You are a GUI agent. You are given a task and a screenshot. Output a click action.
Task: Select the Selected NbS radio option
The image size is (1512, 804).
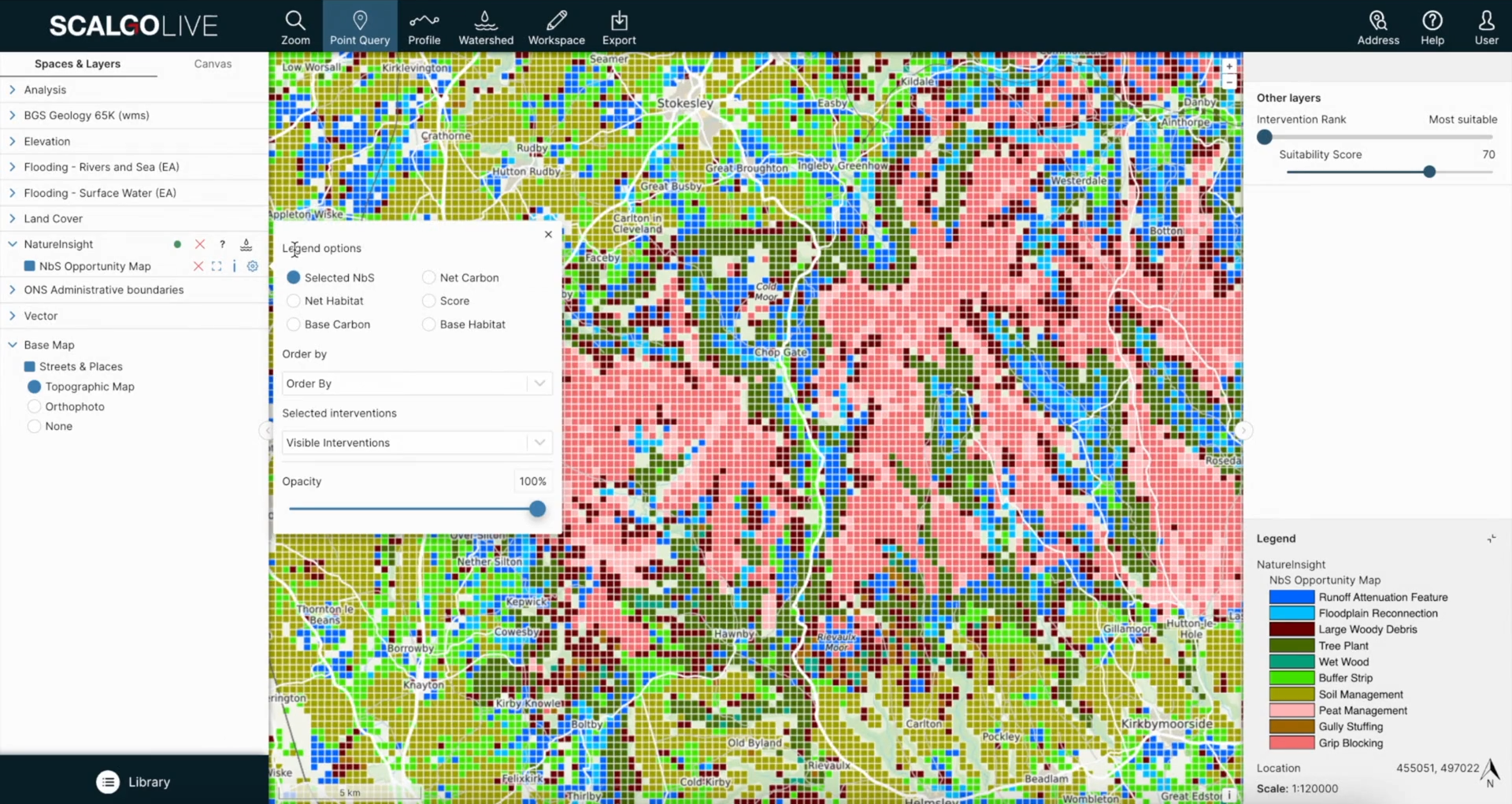point(294,278)
